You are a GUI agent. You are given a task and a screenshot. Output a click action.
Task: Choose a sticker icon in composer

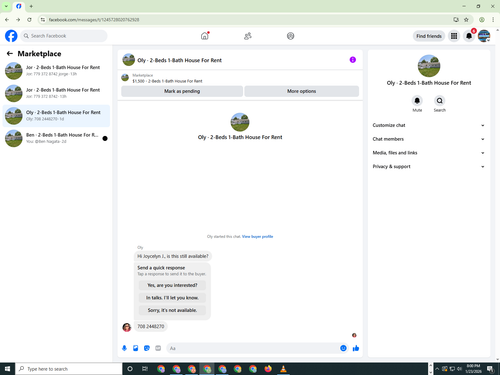pos(147,348)
